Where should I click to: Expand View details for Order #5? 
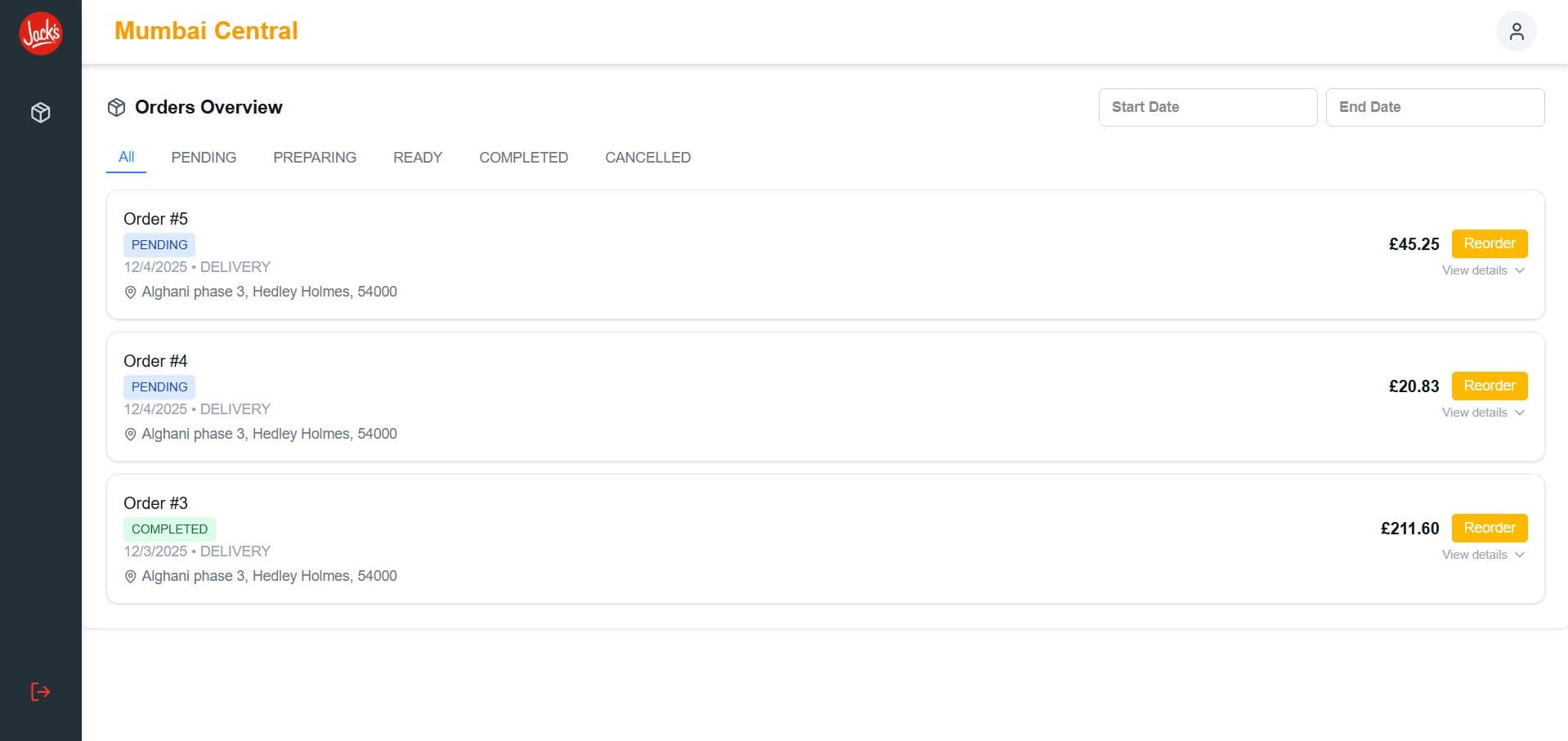click(1483, 270)
